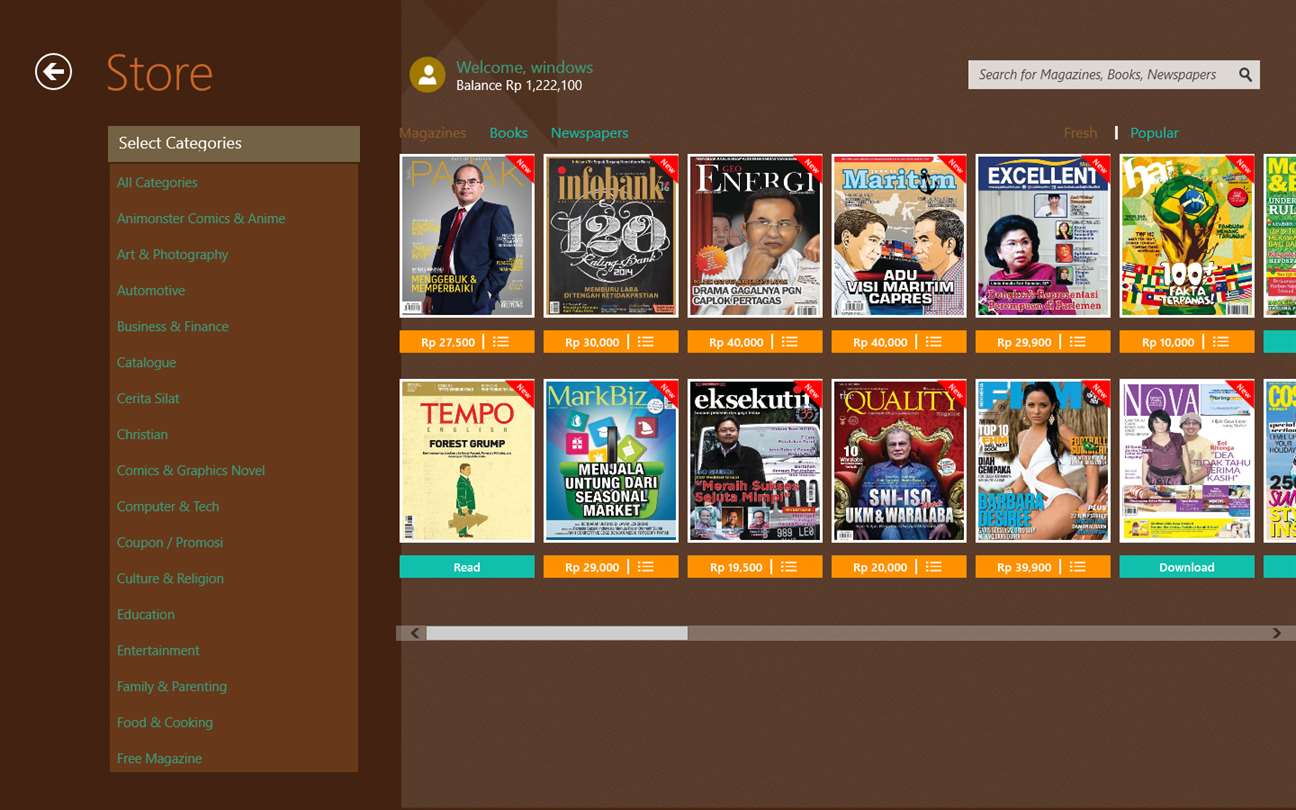
Task: Select Automotive category
Action: click(x=151, y=291)
